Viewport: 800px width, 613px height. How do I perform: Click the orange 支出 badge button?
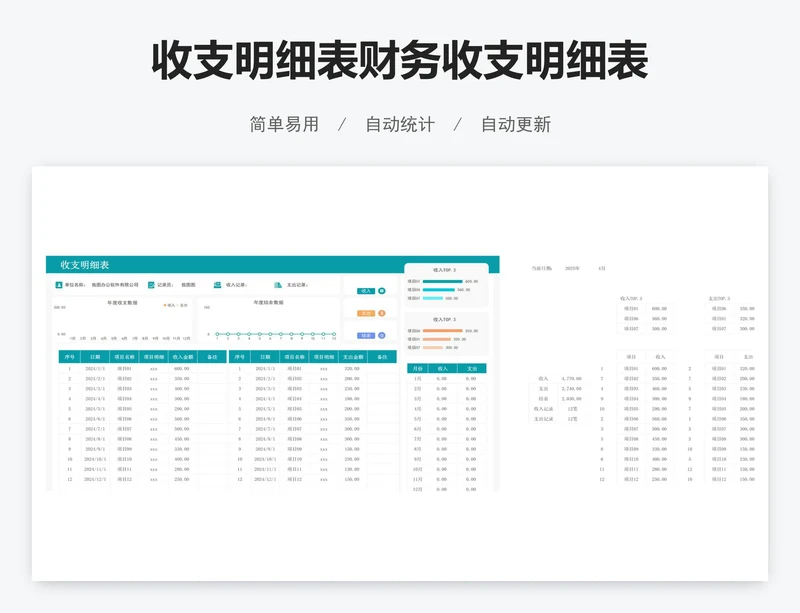pos(366,313)
